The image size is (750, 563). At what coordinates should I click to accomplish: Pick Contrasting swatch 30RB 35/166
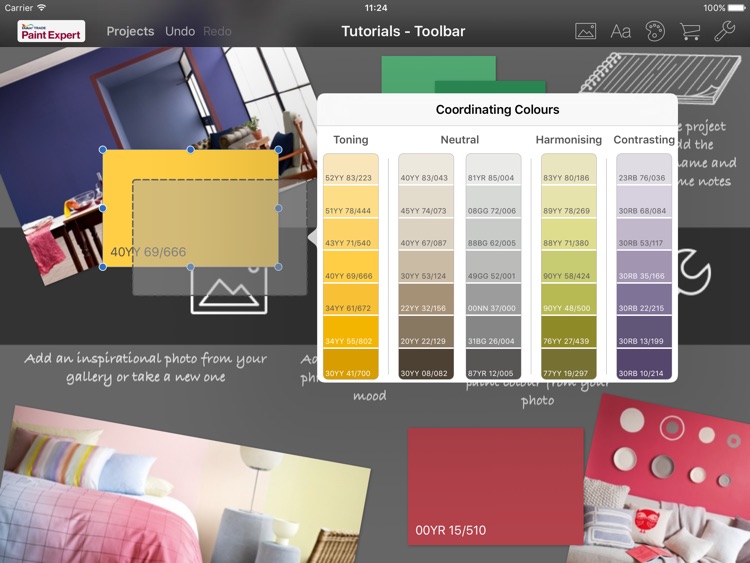[644, 267]
